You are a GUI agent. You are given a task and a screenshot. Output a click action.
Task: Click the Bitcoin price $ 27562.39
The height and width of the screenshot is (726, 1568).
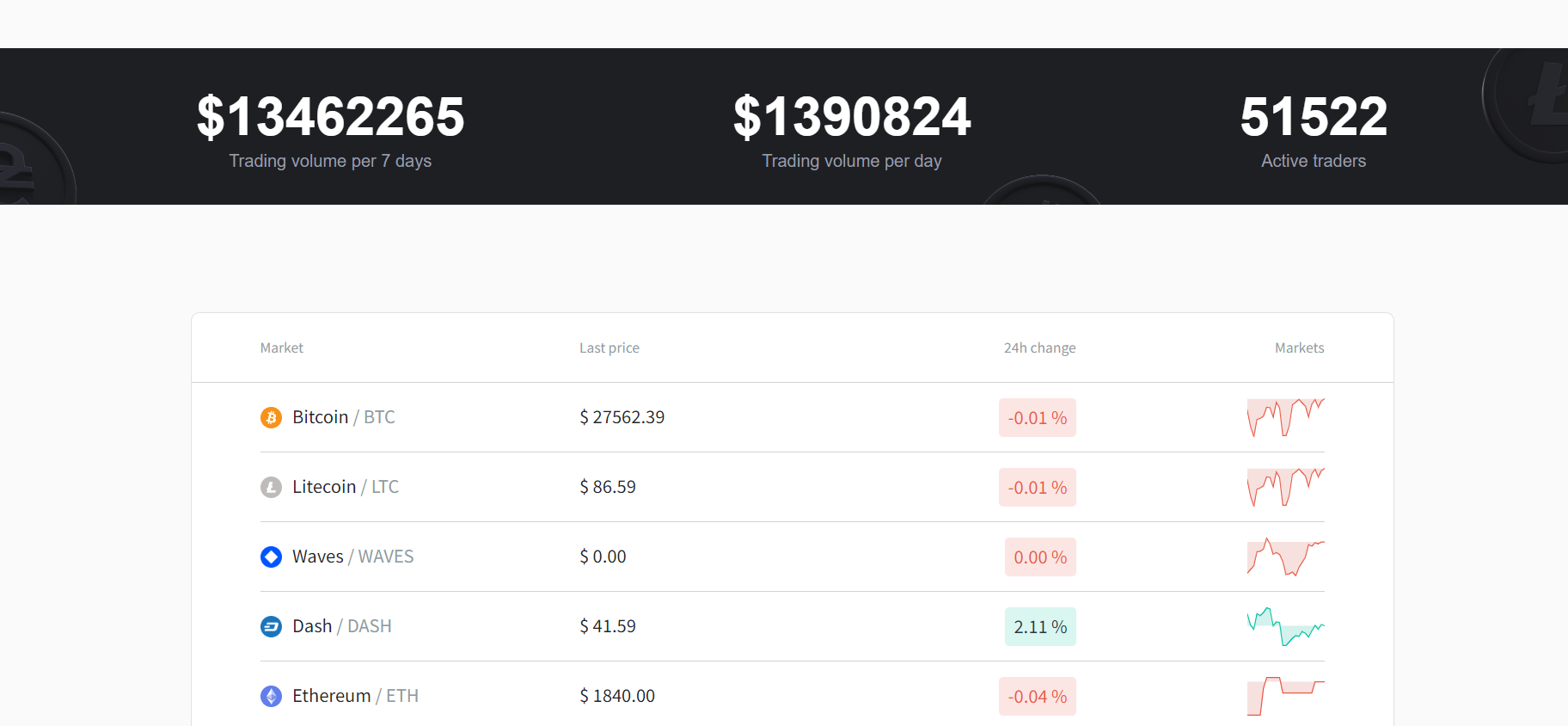click(x=622, y=417)
